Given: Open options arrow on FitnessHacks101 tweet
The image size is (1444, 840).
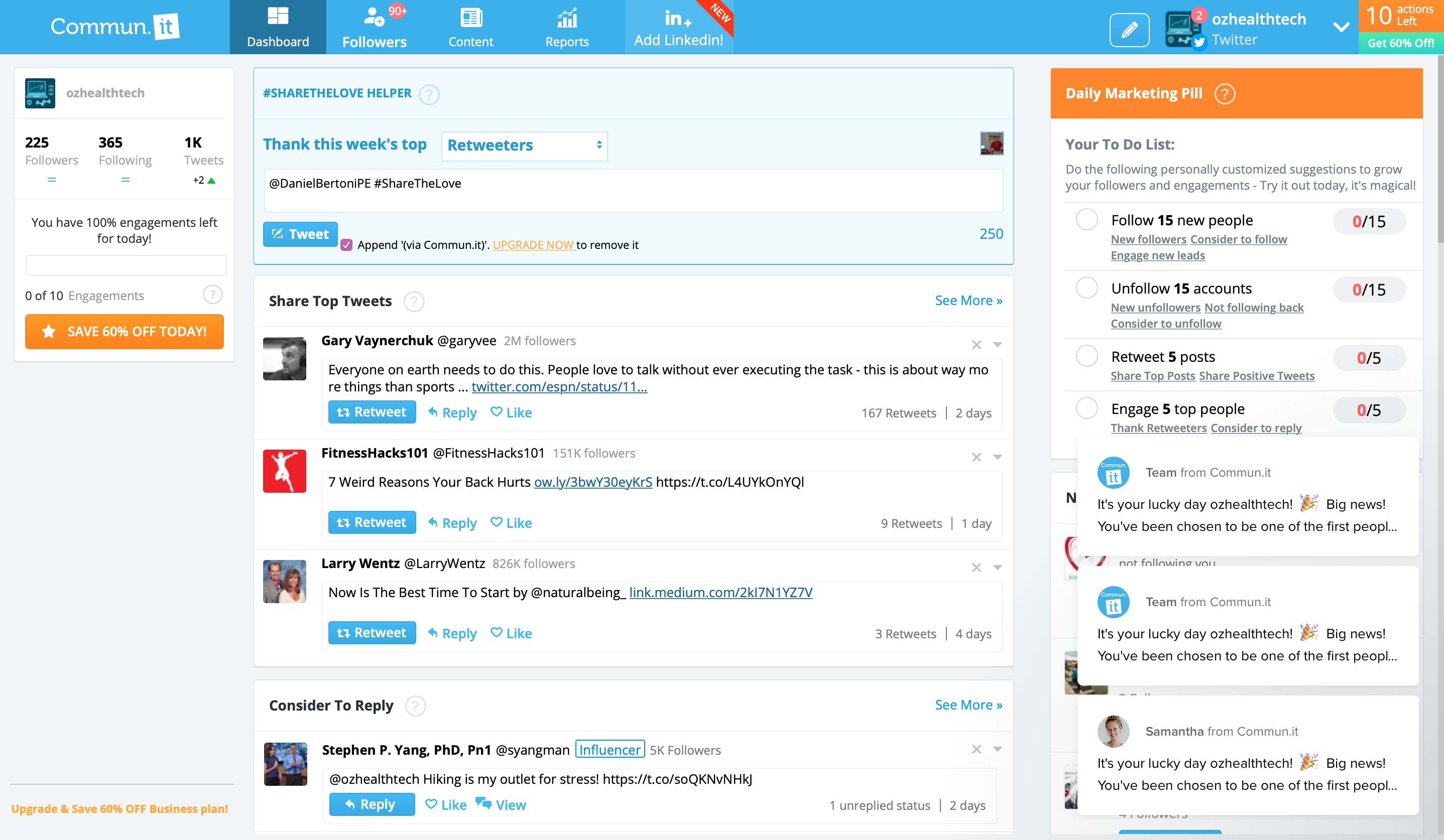Looking at the screenshot, I should tap(998, 457).
